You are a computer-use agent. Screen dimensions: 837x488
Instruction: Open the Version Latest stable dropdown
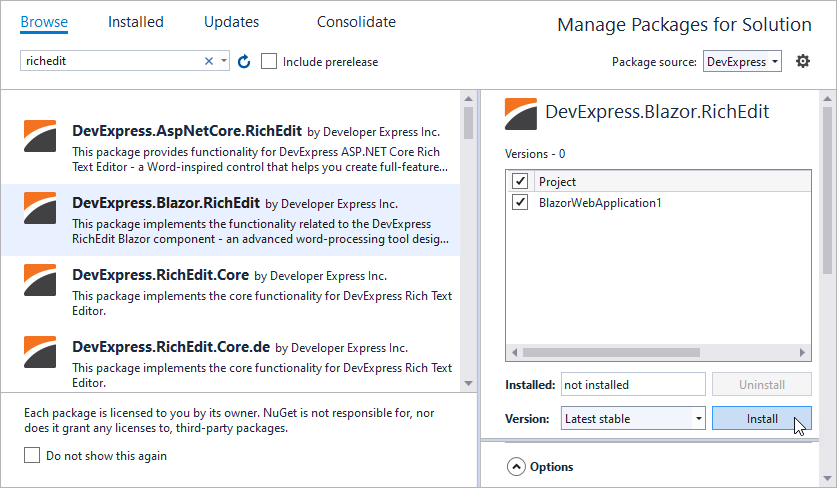click(x=633, y=419)
